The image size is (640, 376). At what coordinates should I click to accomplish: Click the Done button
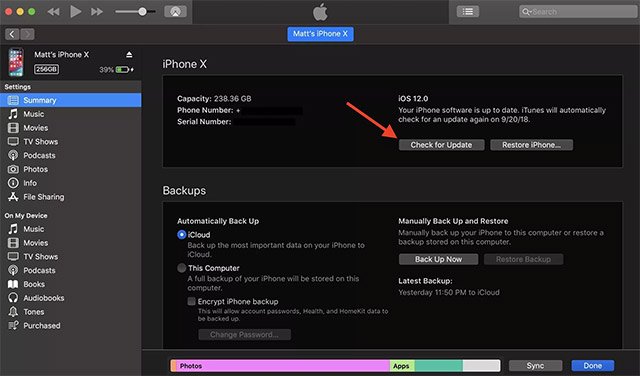tap(593, 366)
